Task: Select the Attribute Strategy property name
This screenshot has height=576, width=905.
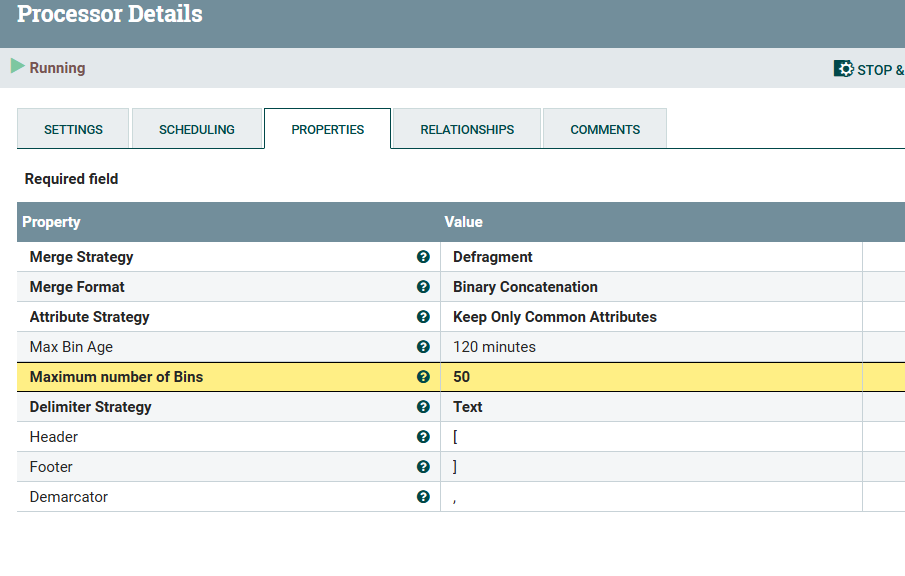Action: (x=89, y=317)
